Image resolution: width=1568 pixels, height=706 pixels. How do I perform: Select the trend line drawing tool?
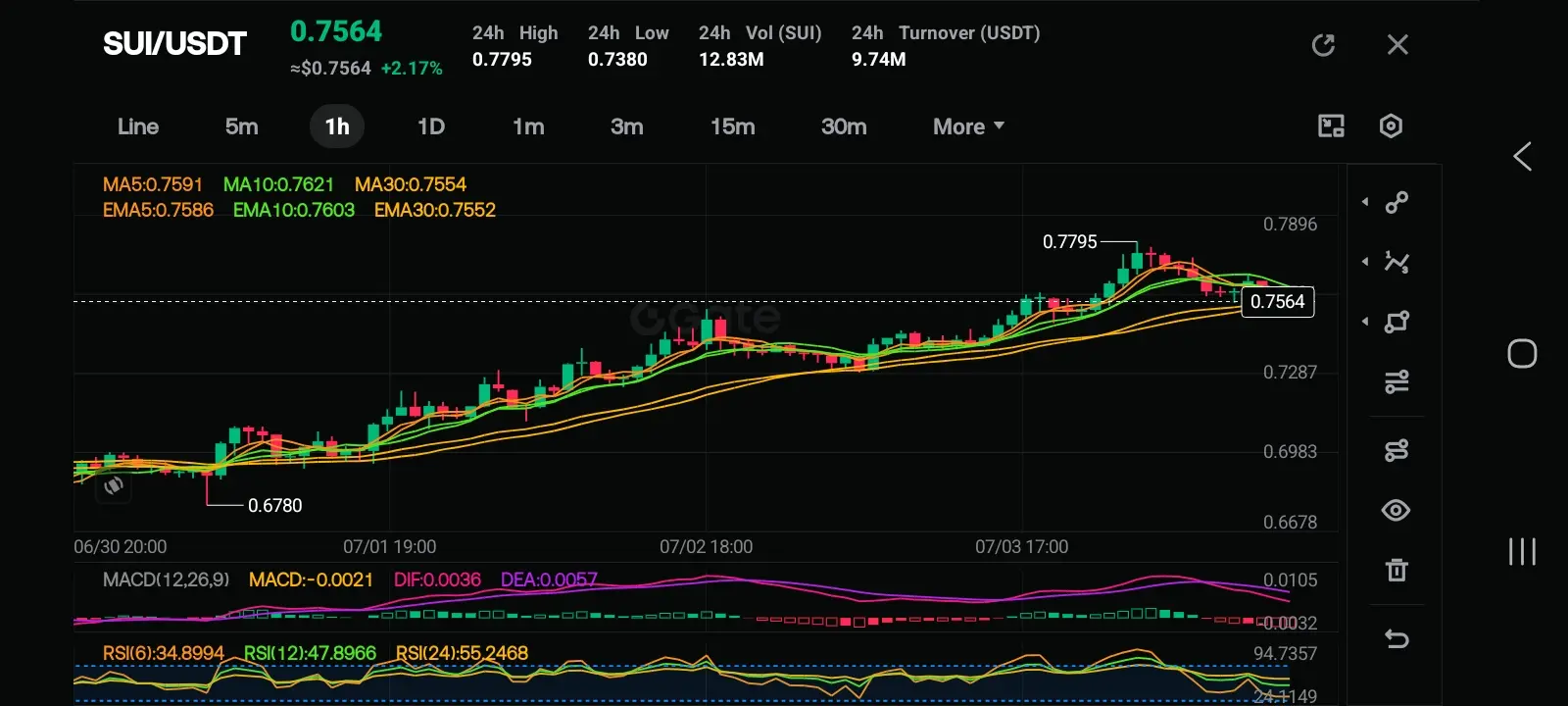click(1396, 202)
